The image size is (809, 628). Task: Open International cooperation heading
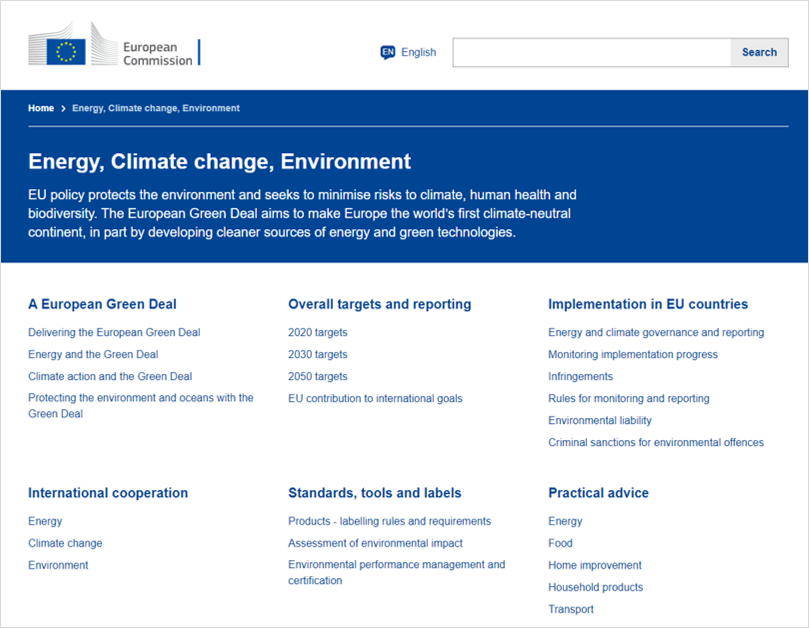pos(108,493)
